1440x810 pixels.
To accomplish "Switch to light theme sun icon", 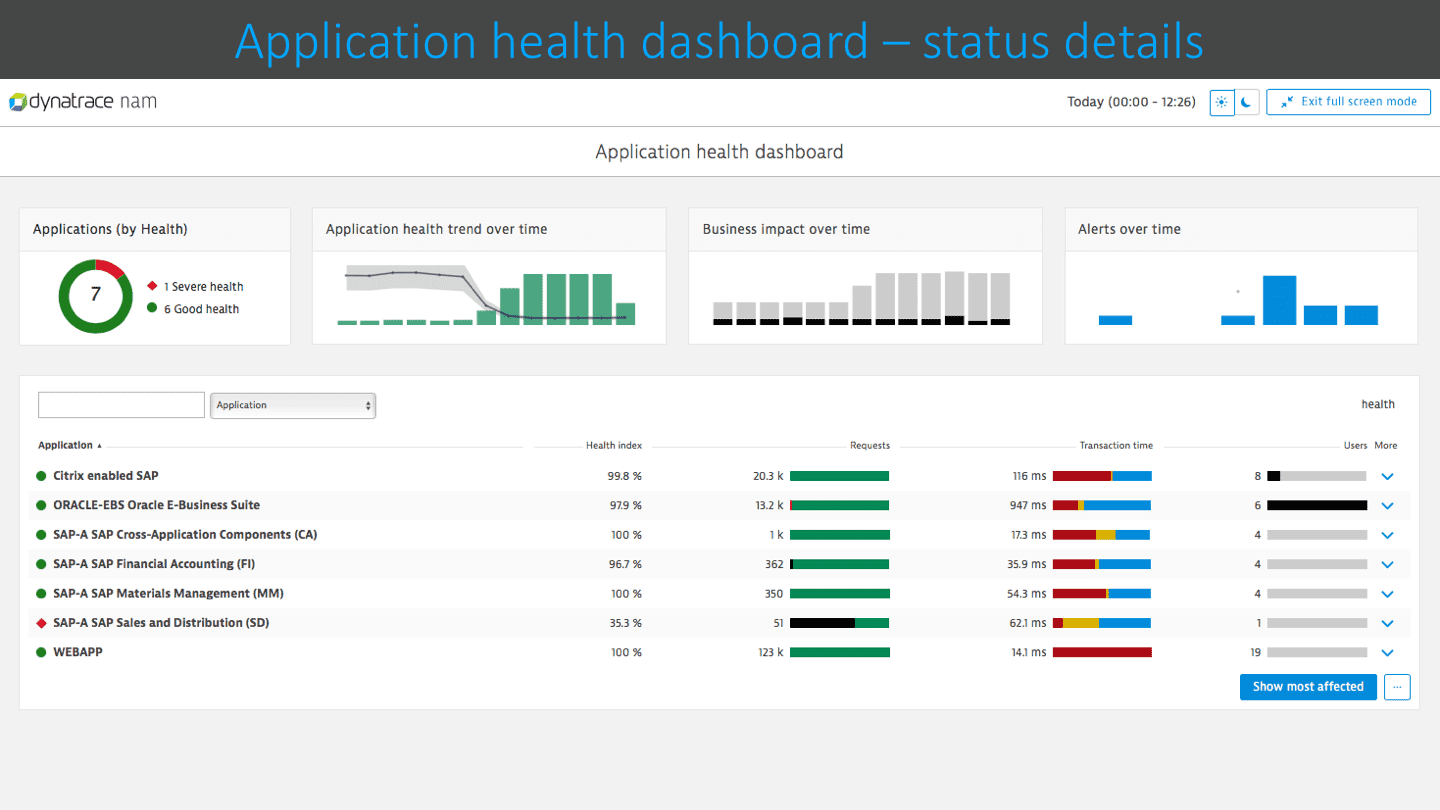I will pos(1222,102).
